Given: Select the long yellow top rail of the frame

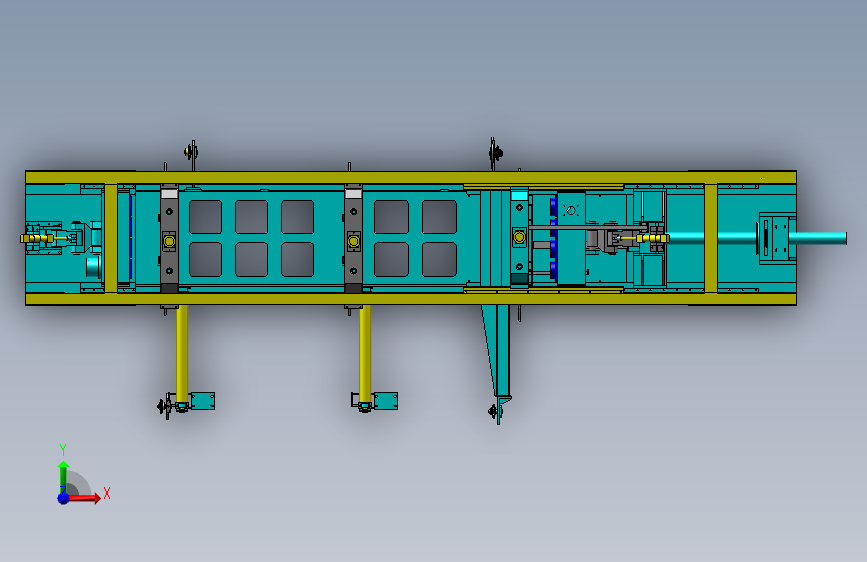Looking at the screenshot, I should pos(411,178).
